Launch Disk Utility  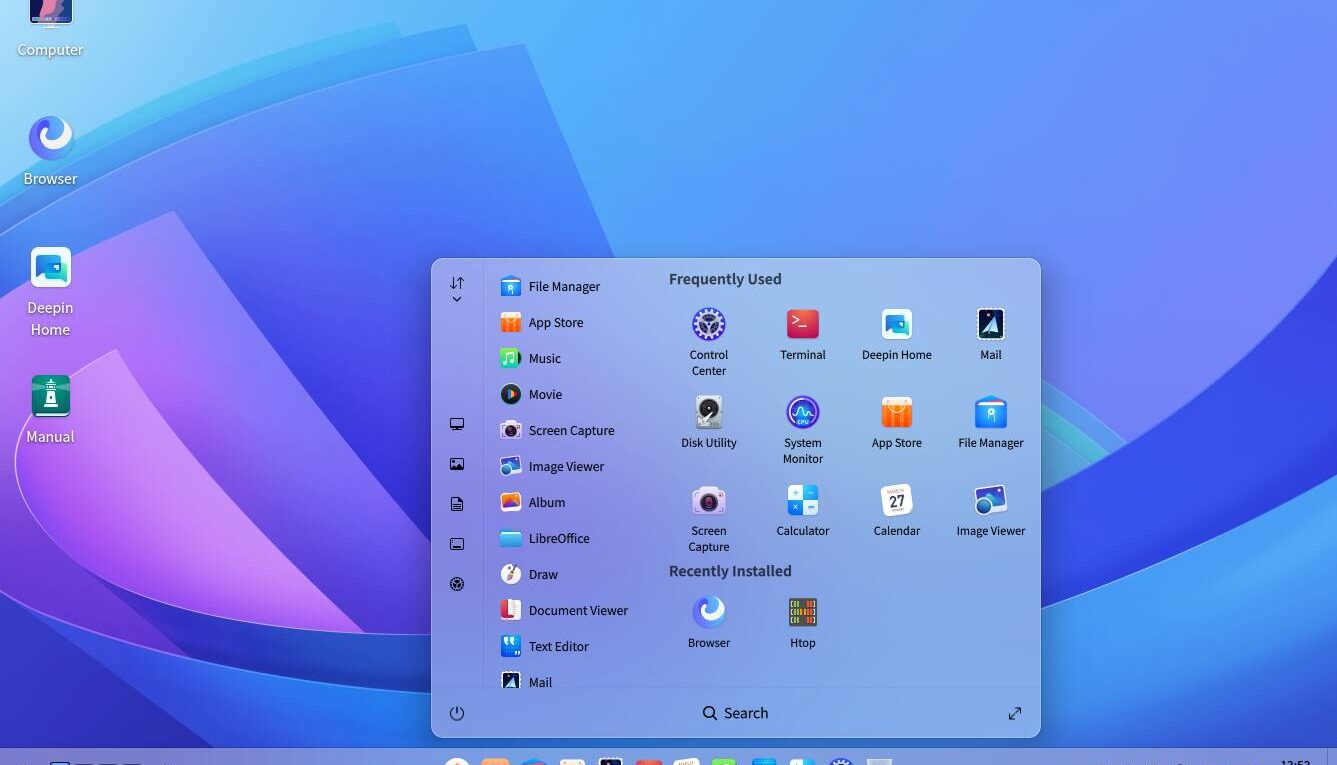(x=709, y=421)
